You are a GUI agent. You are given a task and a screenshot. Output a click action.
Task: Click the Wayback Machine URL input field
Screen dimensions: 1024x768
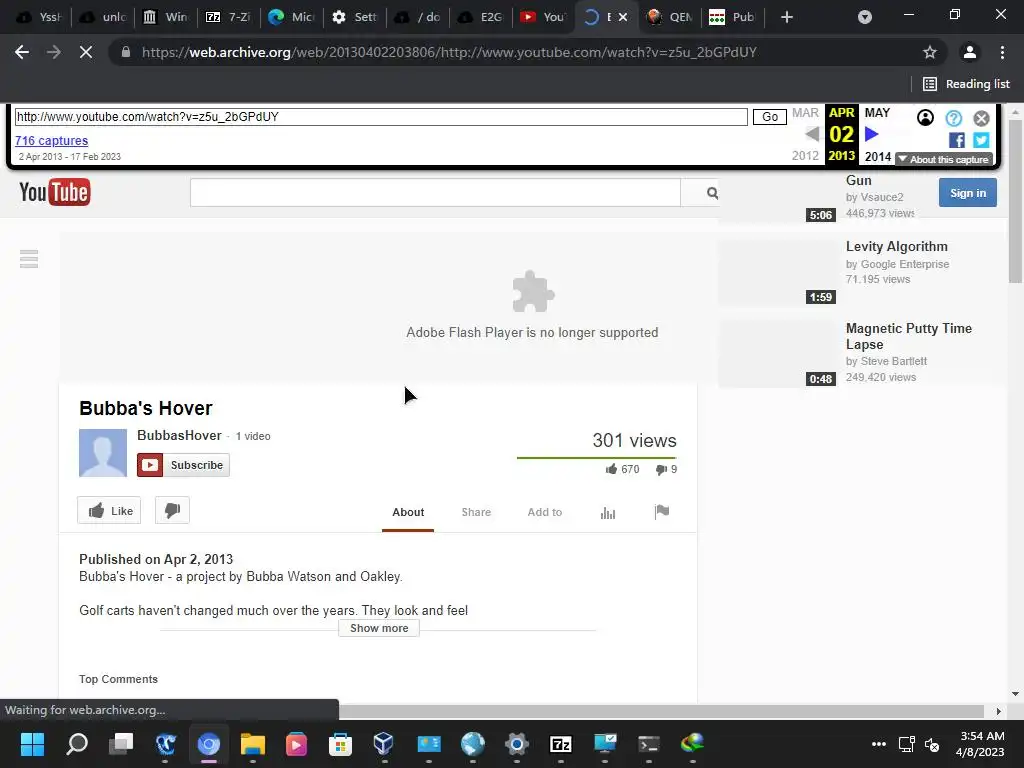[381, 117]
